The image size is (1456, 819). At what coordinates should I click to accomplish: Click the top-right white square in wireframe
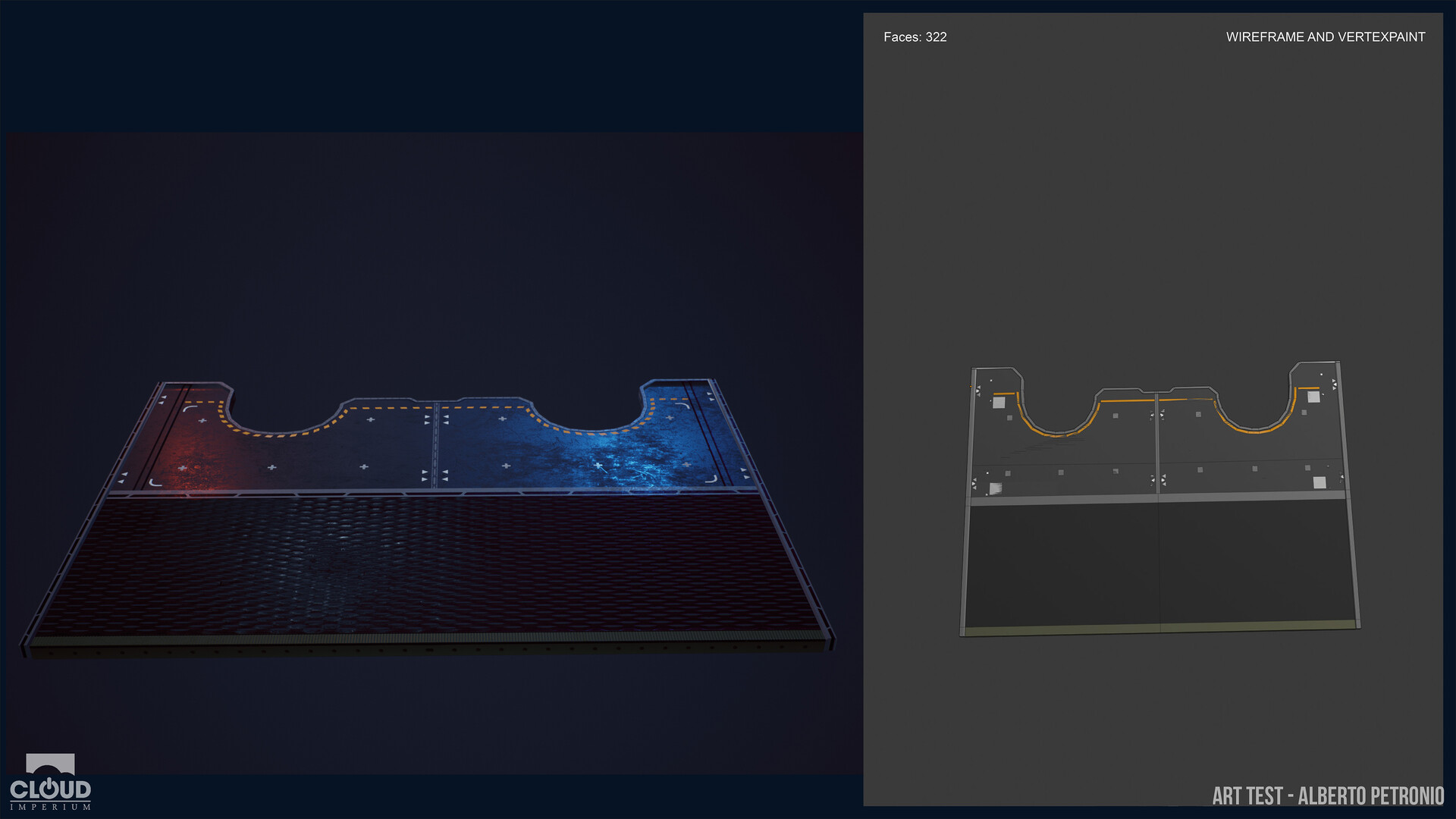pyautogui.click(x=1313, y=397)
